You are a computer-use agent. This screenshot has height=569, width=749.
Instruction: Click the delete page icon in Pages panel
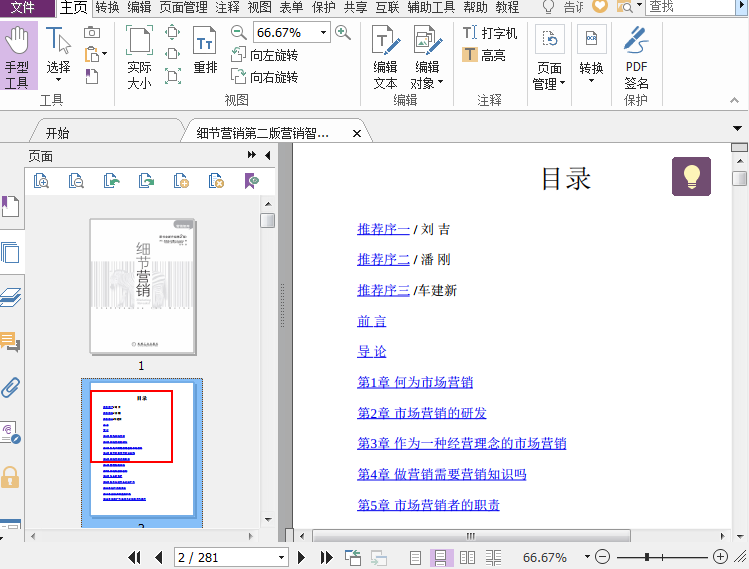point(216,181)
